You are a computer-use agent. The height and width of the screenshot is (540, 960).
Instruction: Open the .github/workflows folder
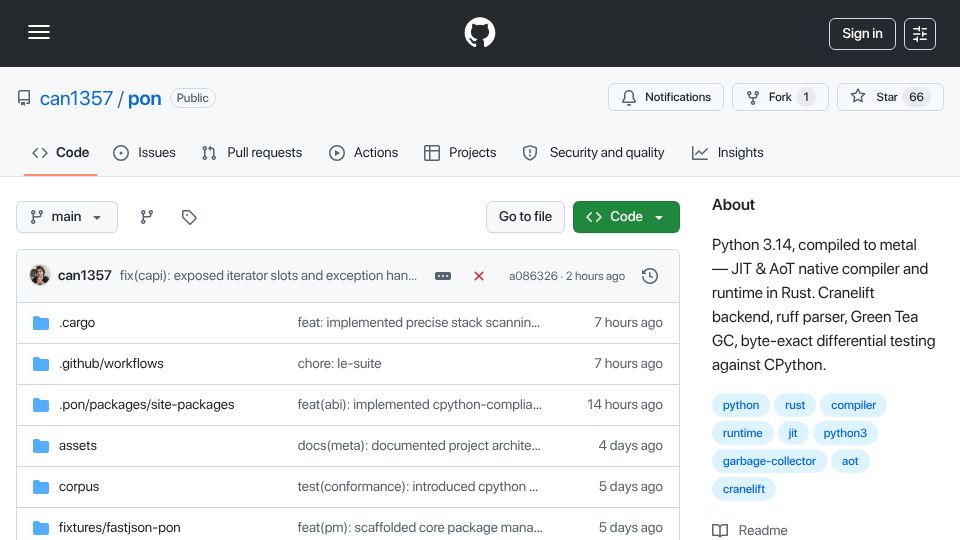111,364
